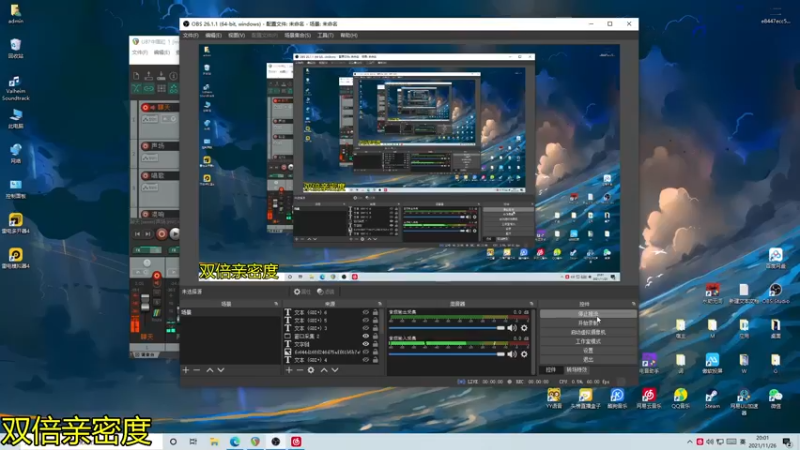Click the 开始录制 button
800x450 pixels.
[587, 323]
